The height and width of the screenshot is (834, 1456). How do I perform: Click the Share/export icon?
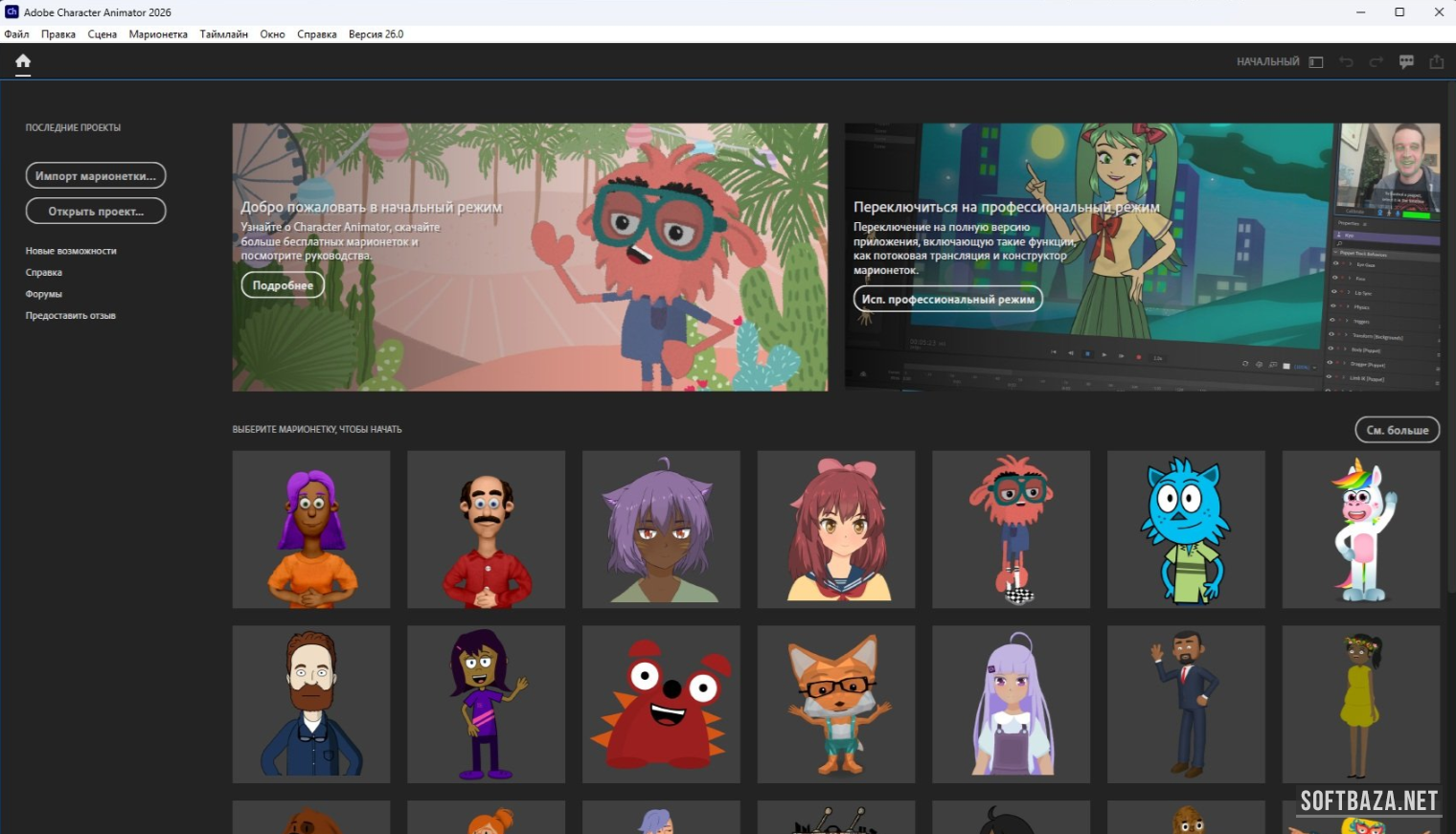click(1437, 62)
